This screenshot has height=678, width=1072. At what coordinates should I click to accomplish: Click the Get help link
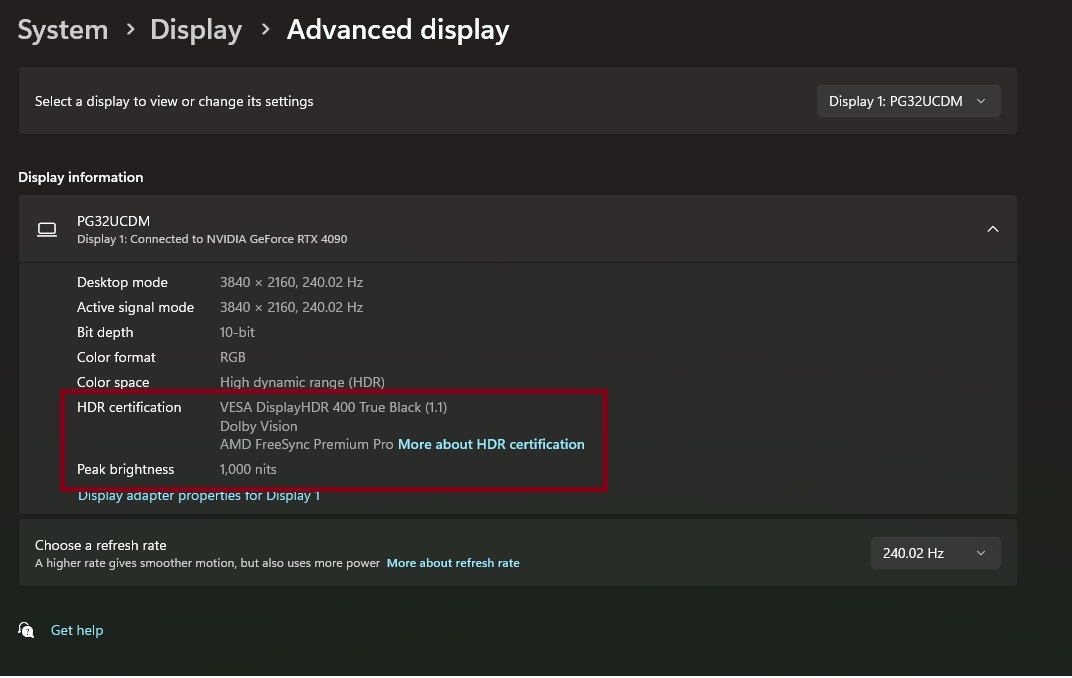tap(77, 630)
